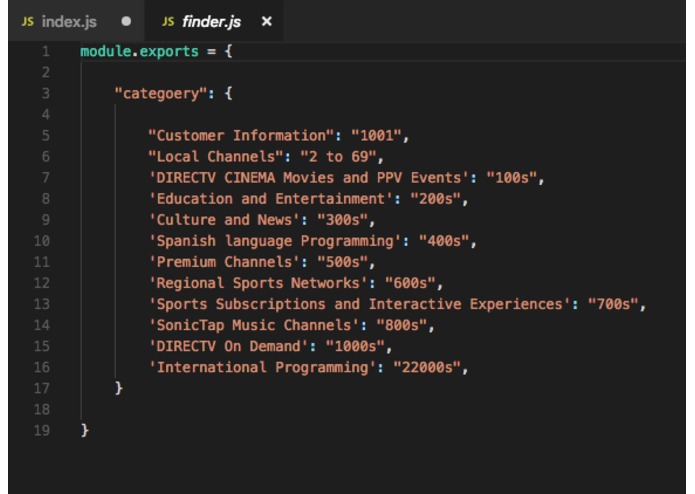The height and width of the screenshot is (494, 695).
Task: Click the "22000s" value
Action: click(x=427, y=367)
